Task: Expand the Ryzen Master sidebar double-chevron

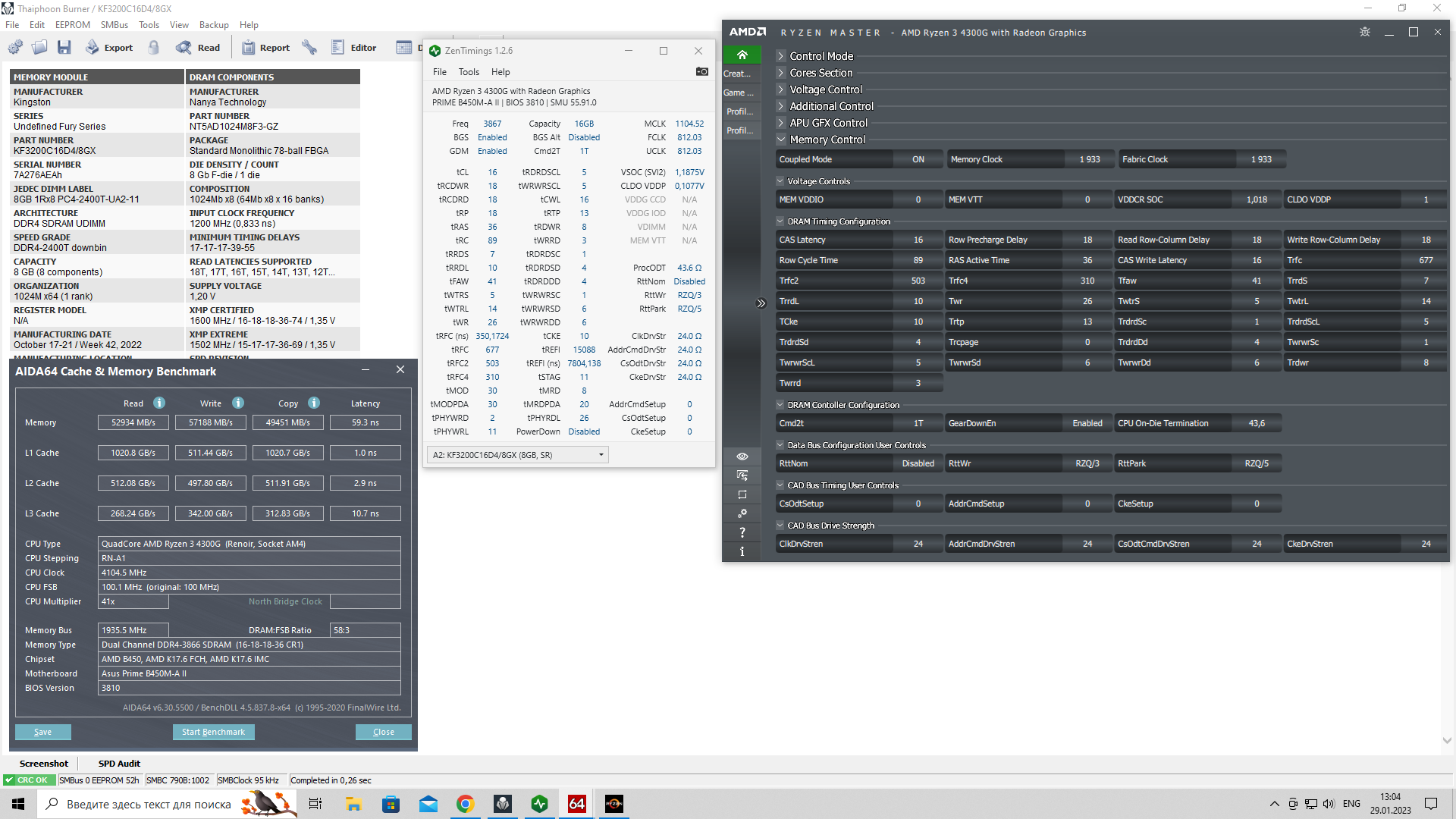Action: click(761, 303)
